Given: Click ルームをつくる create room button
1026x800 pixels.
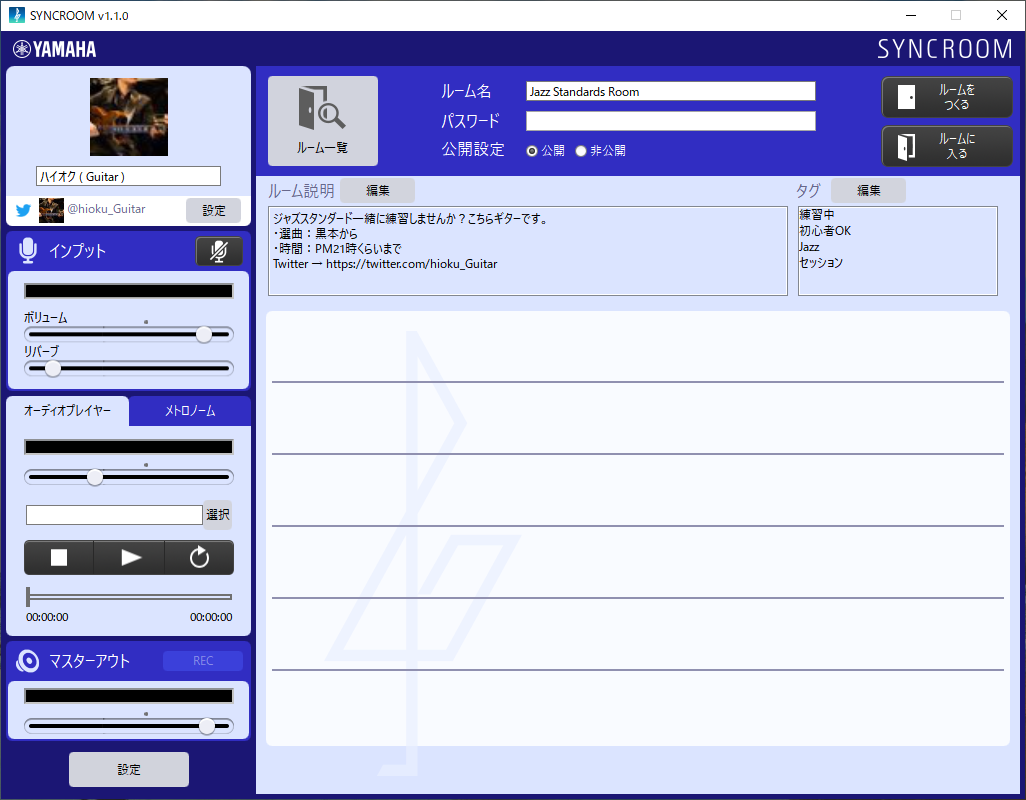Looking at the screenshot, I should [x=947, y=97].
